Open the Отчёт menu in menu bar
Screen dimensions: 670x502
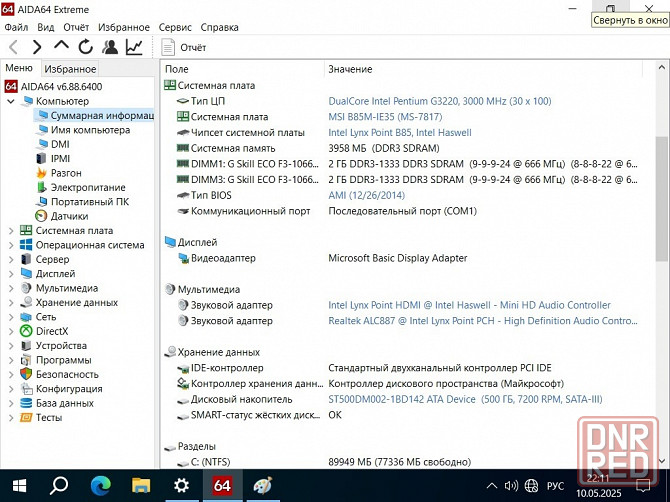[x=76, y=27]
